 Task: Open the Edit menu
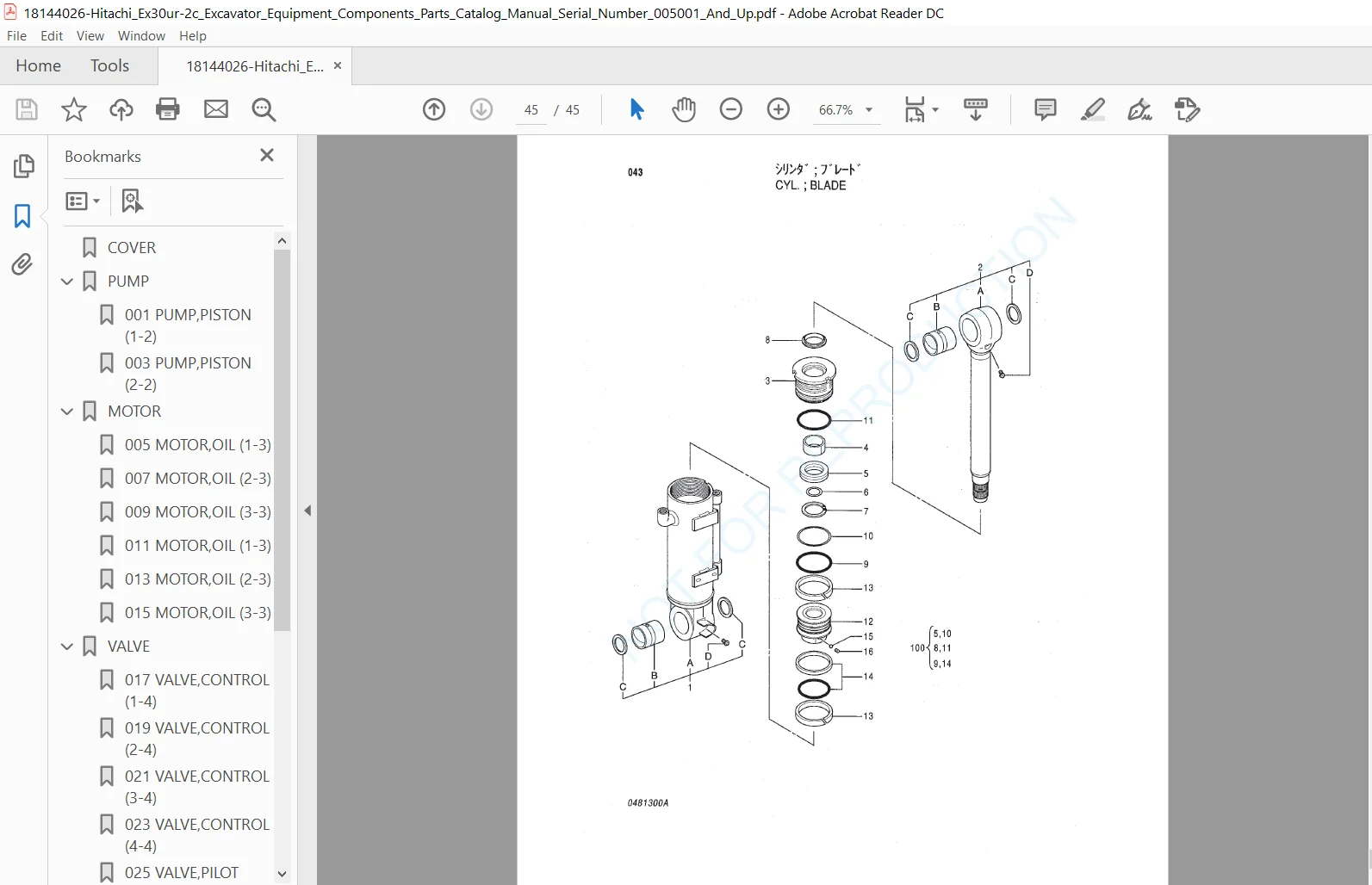point(52,35)
